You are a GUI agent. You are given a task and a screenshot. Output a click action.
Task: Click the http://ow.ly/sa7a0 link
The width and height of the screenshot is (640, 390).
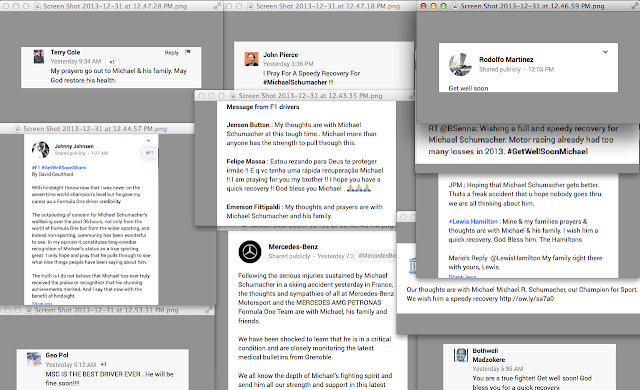[x=527, y=299]
